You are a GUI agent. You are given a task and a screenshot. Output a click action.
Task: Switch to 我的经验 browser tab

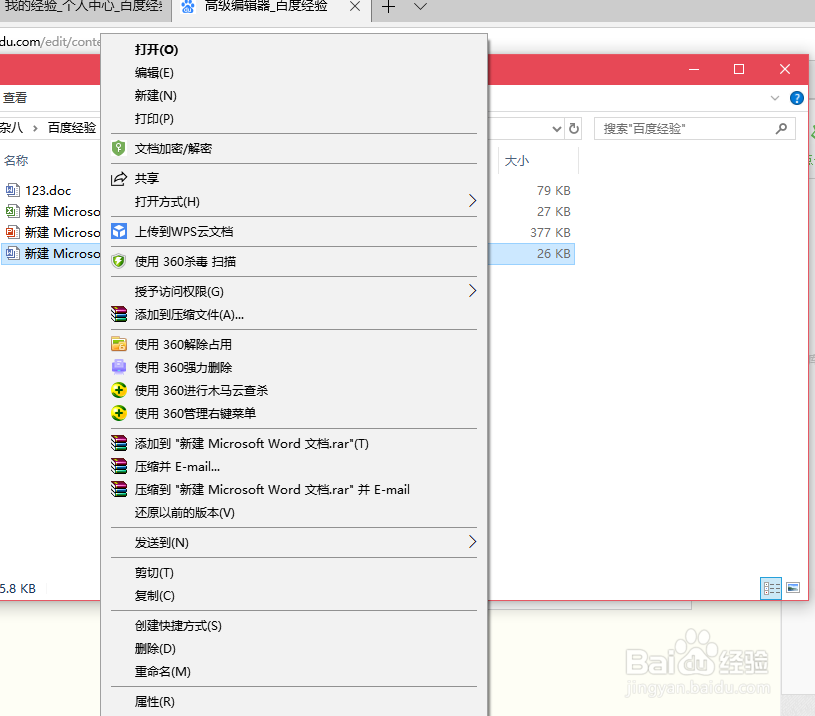pyautogui.click(x=86, y=7)
